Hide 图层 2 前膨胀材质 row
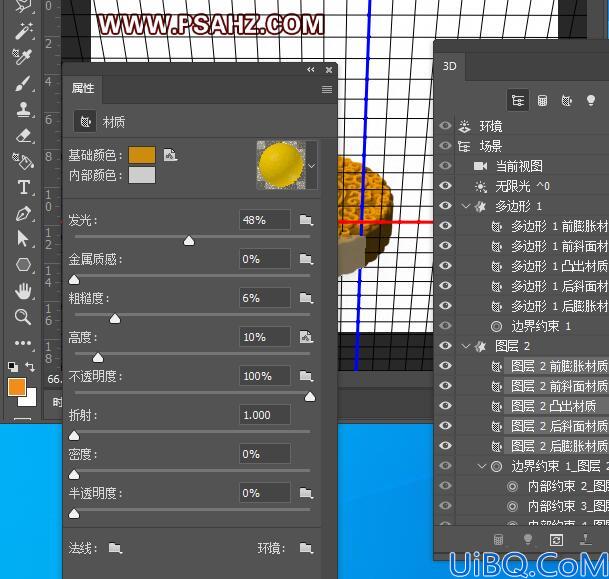The width and height of the screenshot is (609, 579). pos(445,365)
